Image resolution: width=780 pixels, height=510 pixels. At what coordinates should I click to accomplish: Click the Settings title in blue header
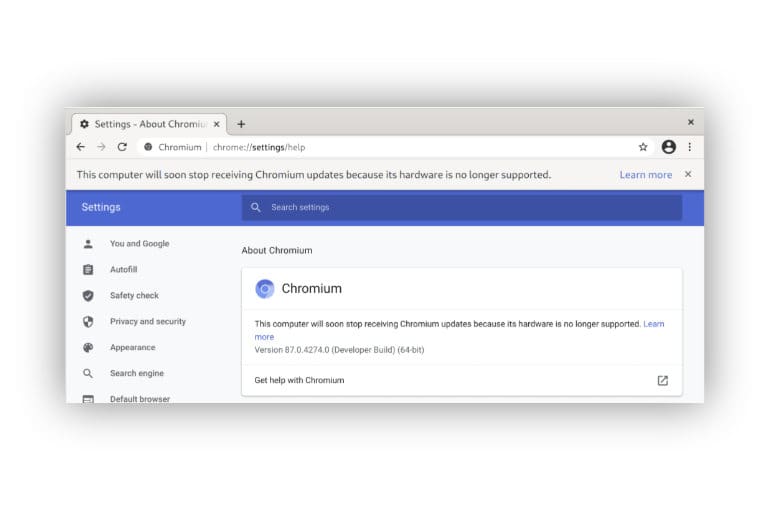[101, 207]
